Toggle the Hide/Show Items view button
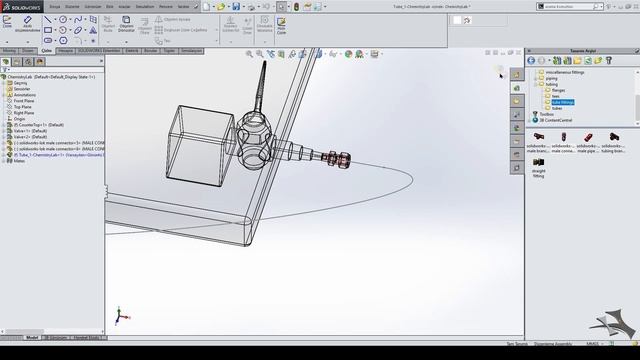640x360 pixels. pos(333,54)
